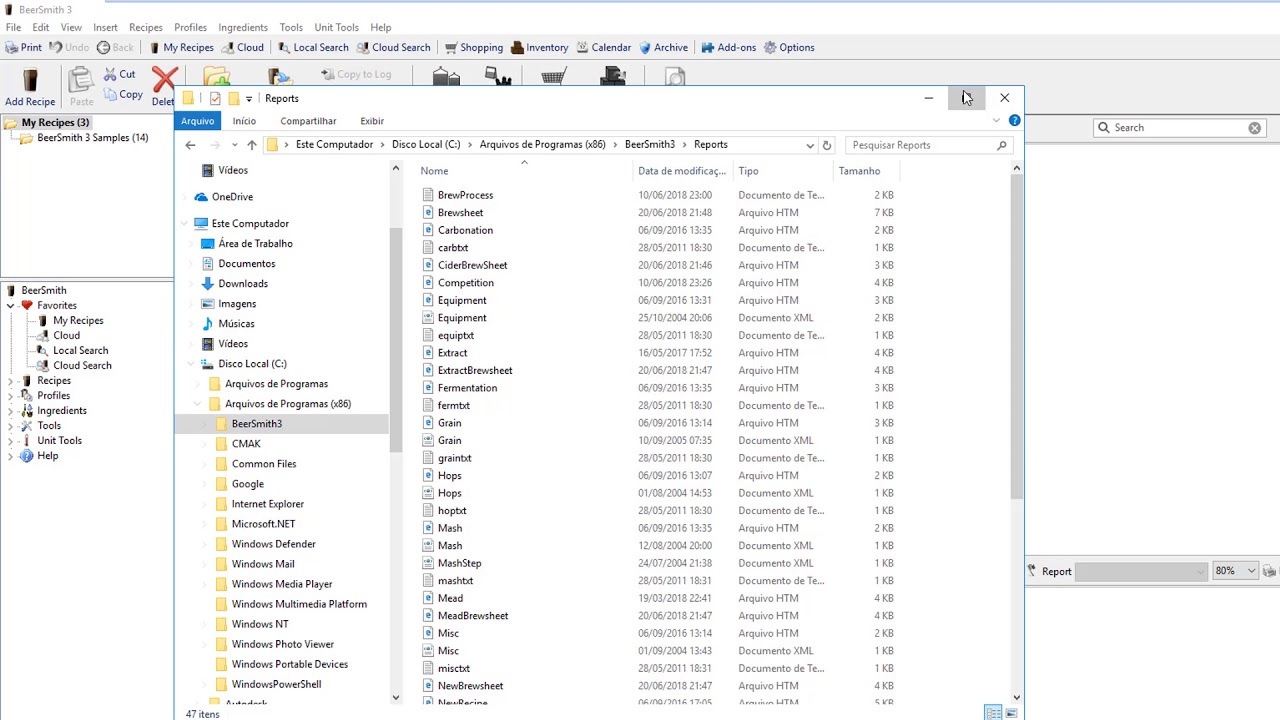Open Cloud in BeerSmith toolbar
1280x720 pixels.
[243, 47]
